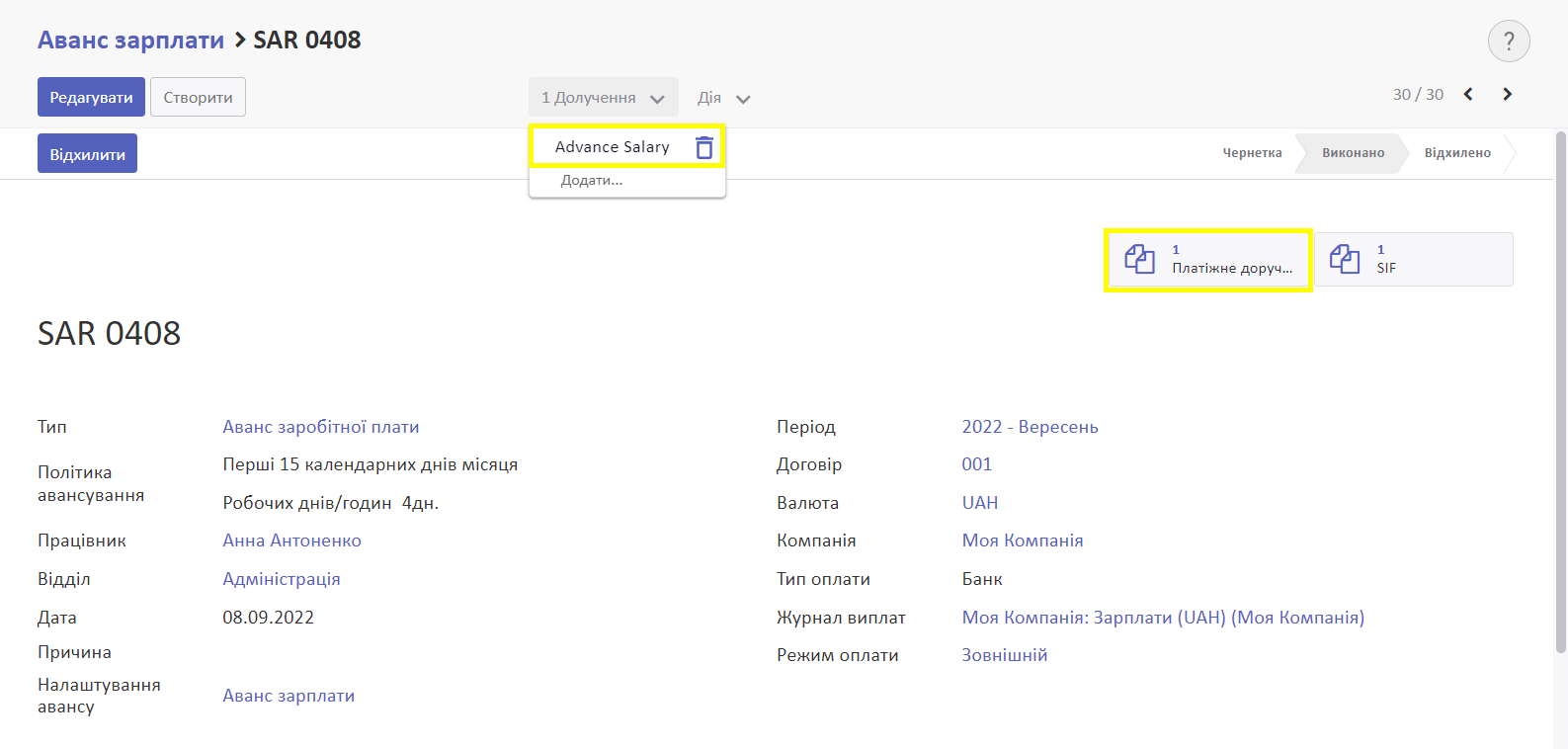The height and width of the screenshot is (749, 1568).
Task: Open the Дія actions dropdown
Action: pos(724,98)
